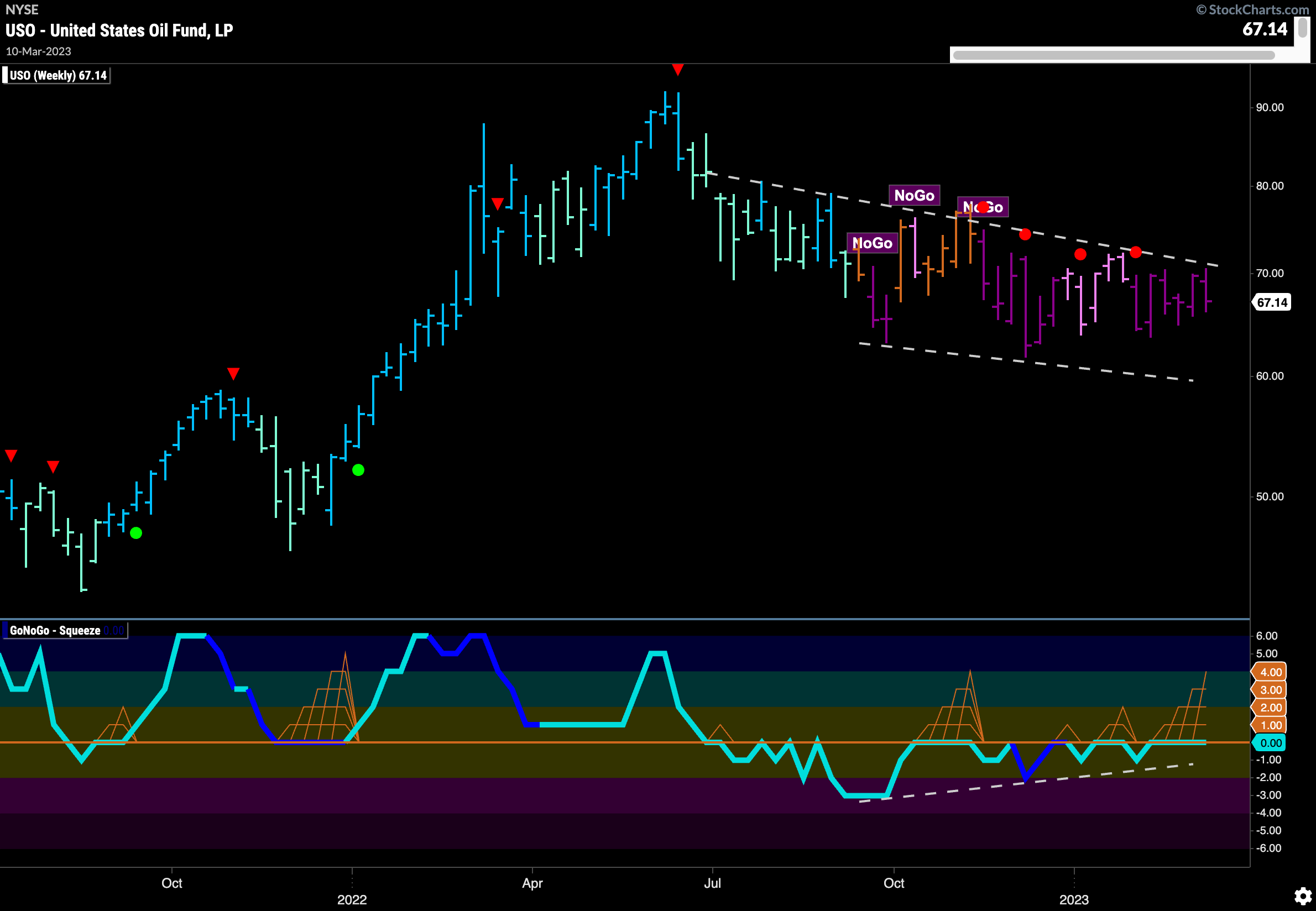Click the green circle marker near the September 2021 lows

point(136,533)
